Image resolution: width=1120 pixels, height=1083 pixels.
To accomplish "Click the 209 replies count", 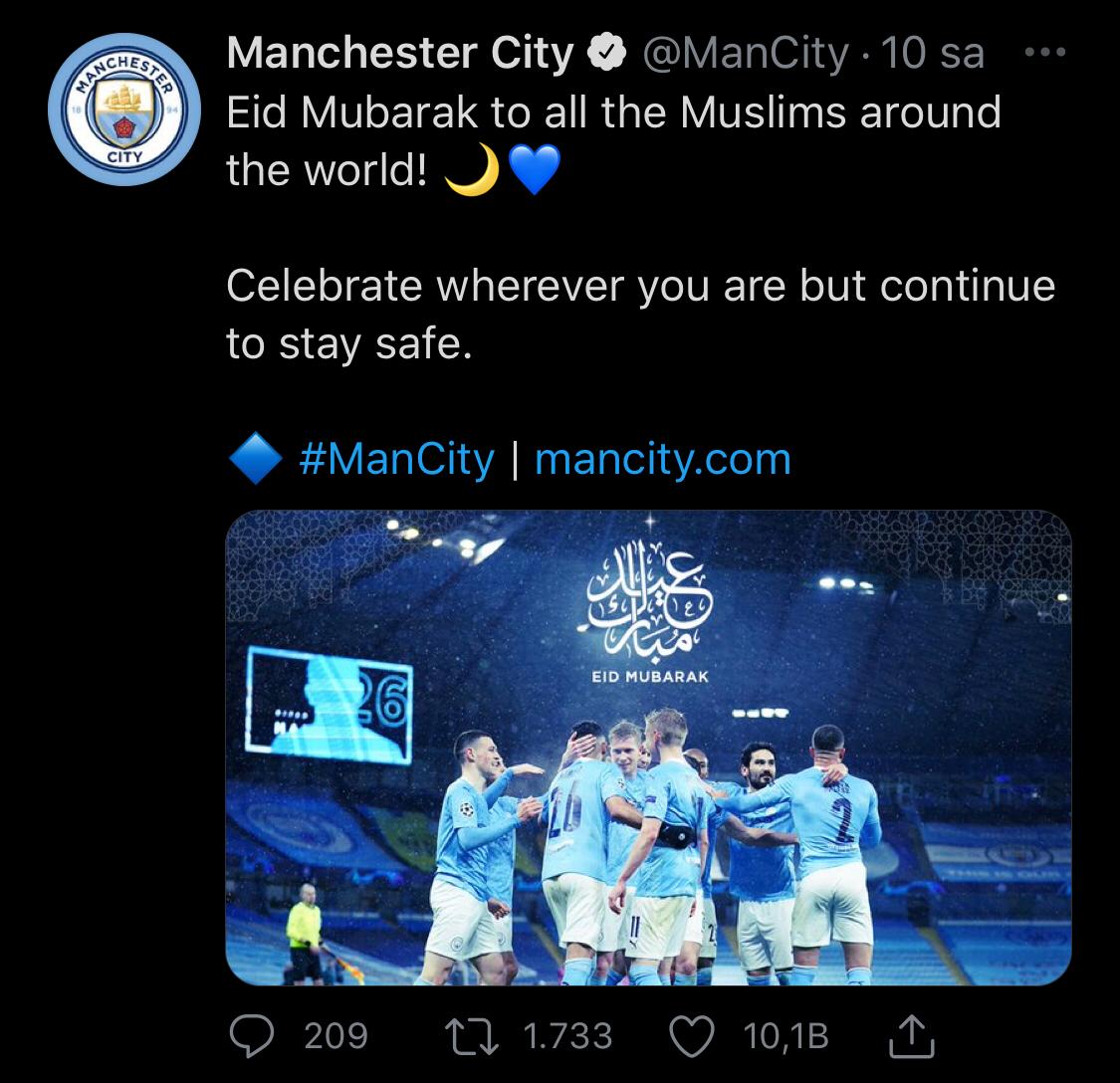I will pyautogui.click(x=336, y=1037).
